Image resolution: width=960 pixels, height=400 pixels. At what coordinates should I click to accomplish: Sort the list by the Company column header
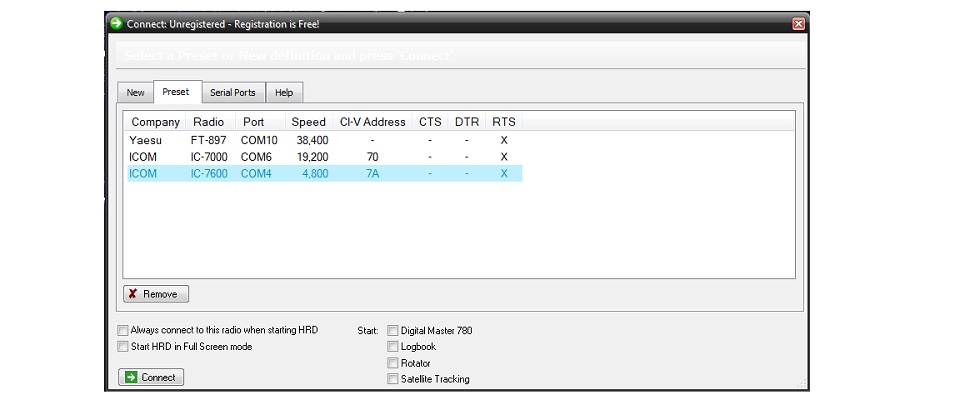(x=156, y=122)
